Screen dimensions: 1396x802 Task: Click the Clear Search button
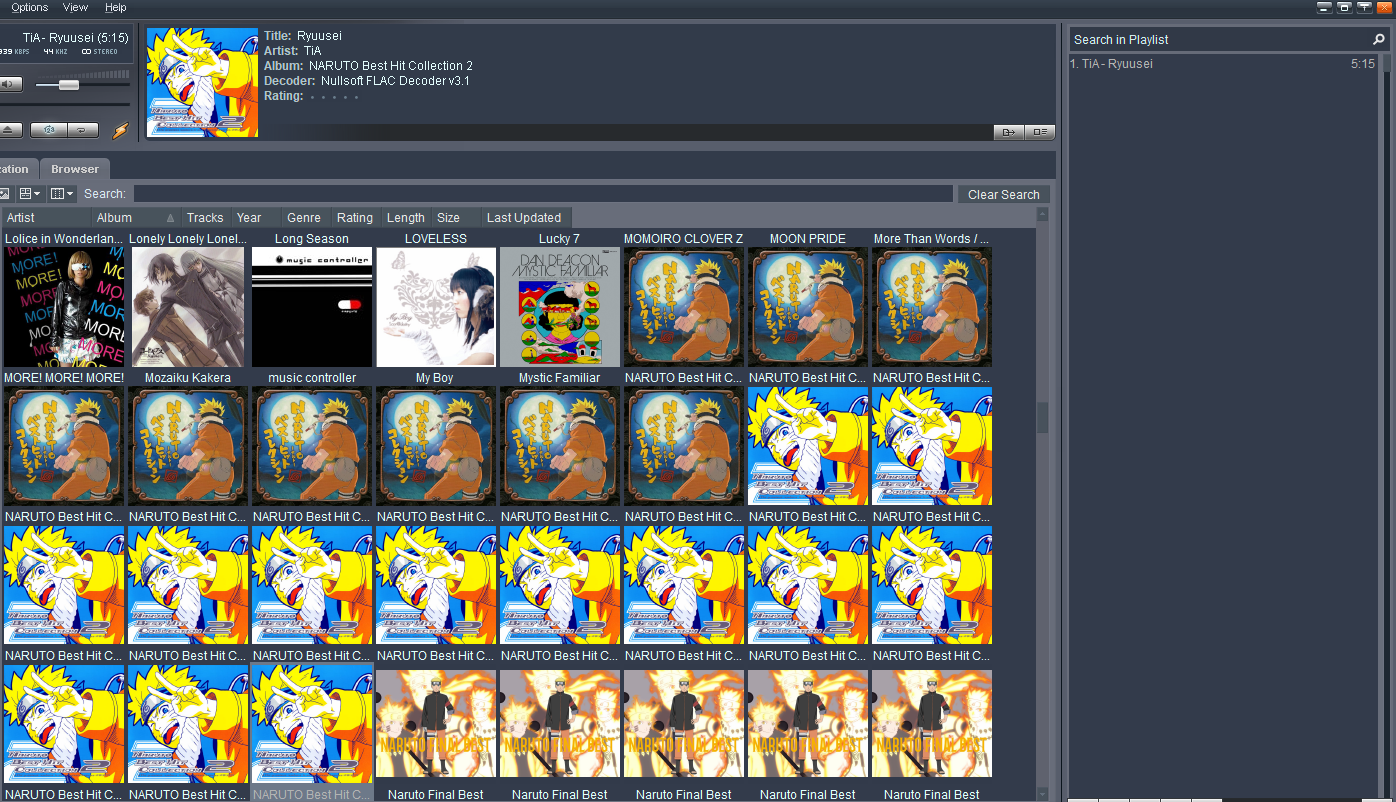tap(1004, 194)
